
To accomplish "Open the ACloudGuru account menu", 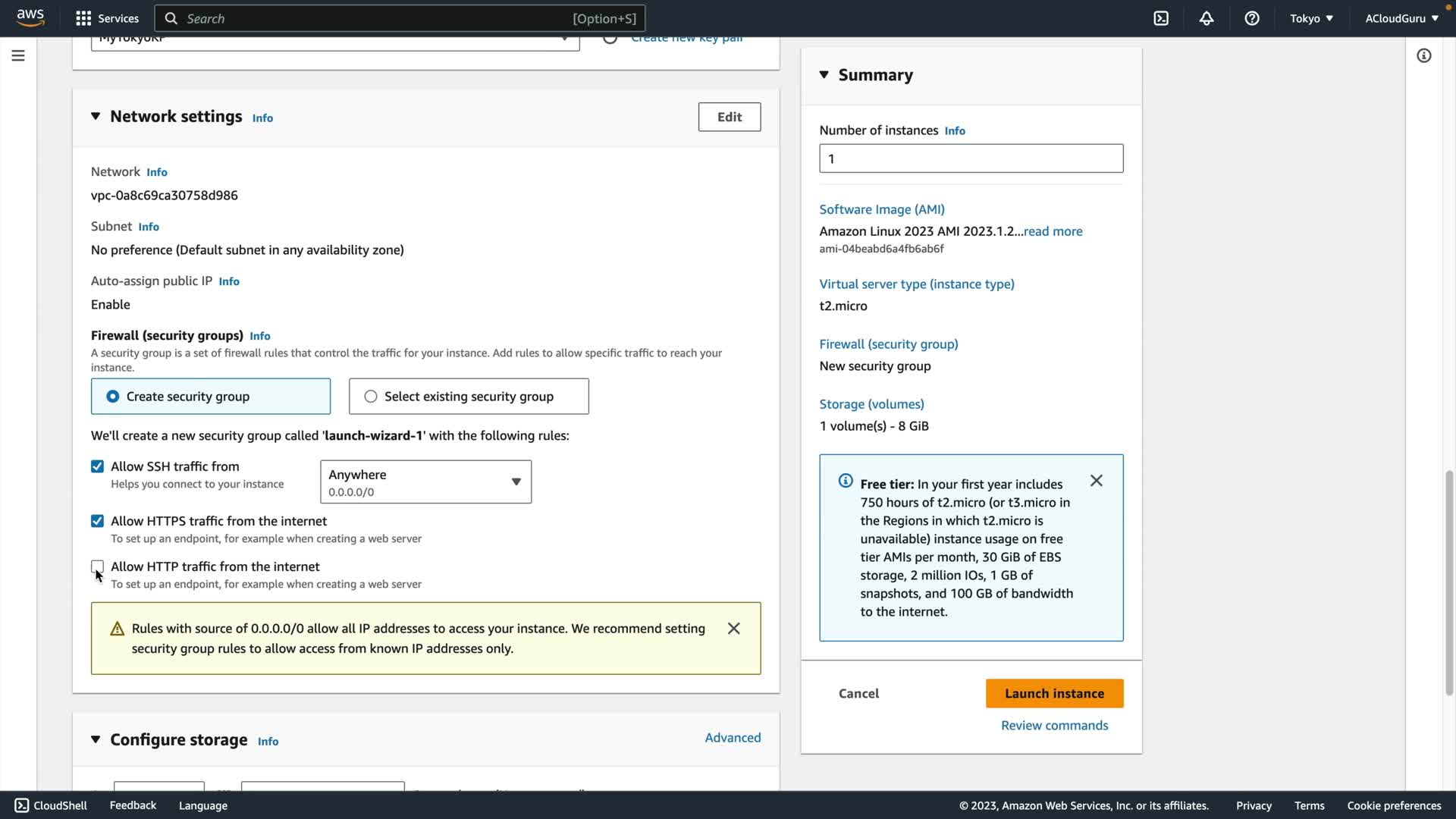I will (1401, 18).
